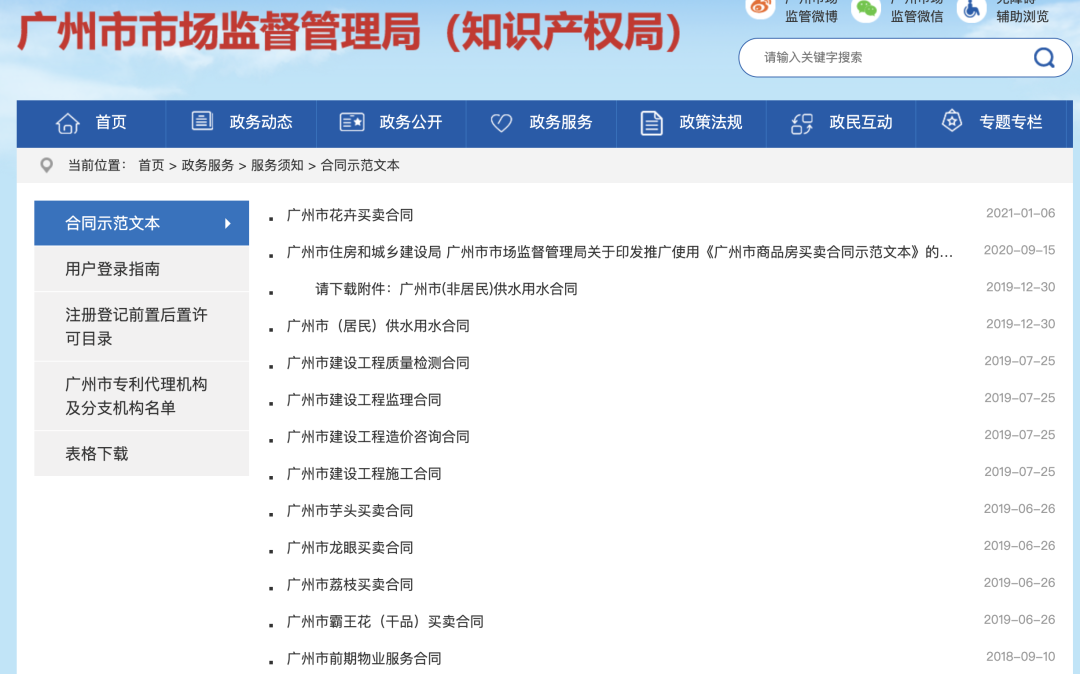Screen dimensions: 1080x674
Task: Open the 政务公开 navigation menu
Action: (391, 123)
